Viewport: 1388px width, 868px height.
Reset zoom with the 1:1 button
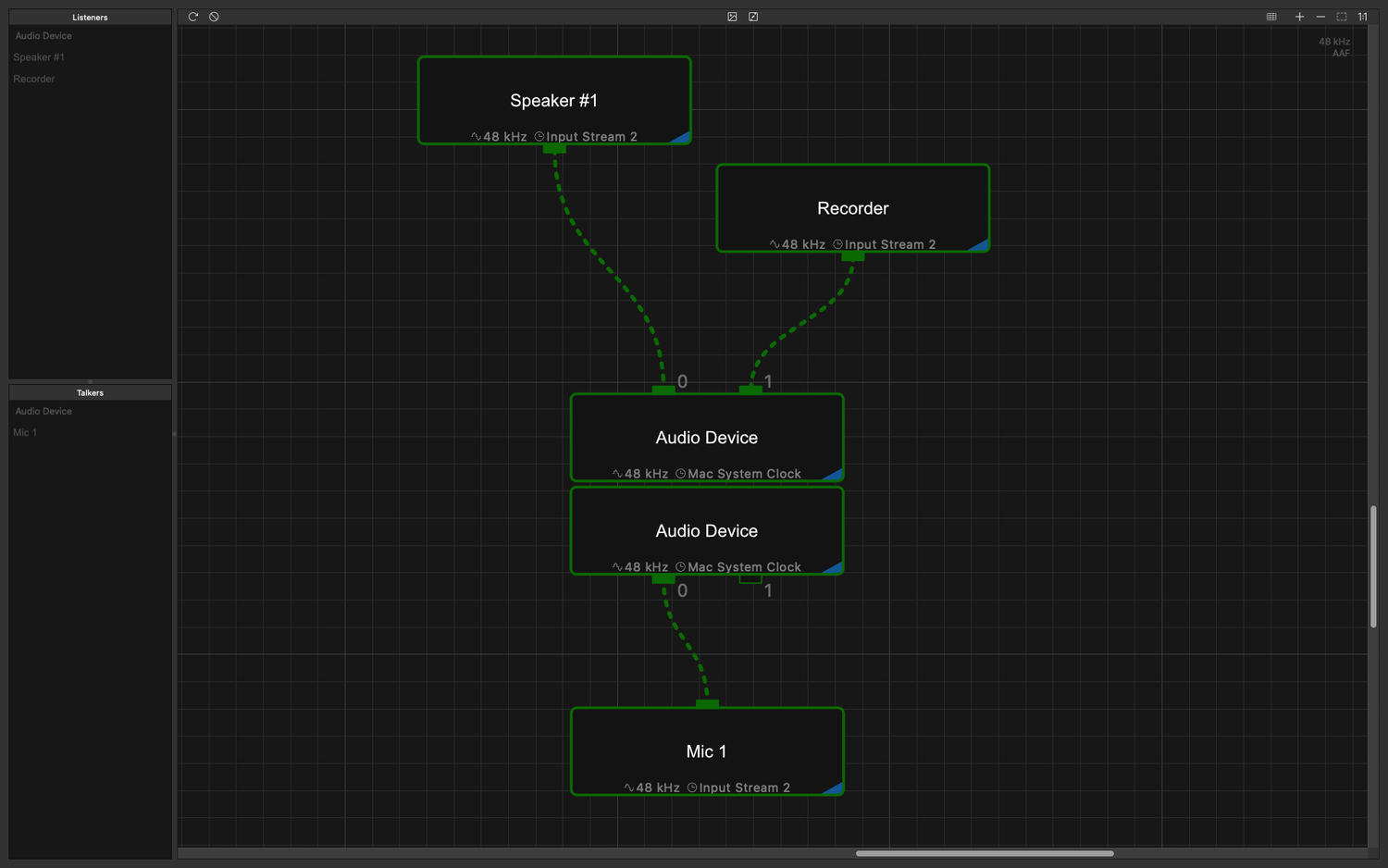coord(1362,17)
